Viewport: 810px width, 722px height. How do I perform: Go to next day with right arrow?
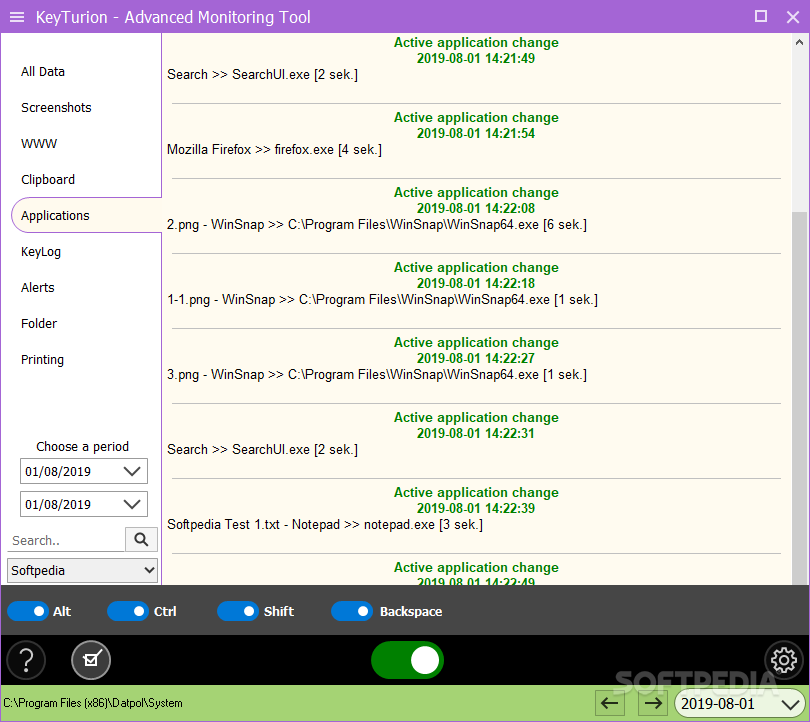click(653, 703)
